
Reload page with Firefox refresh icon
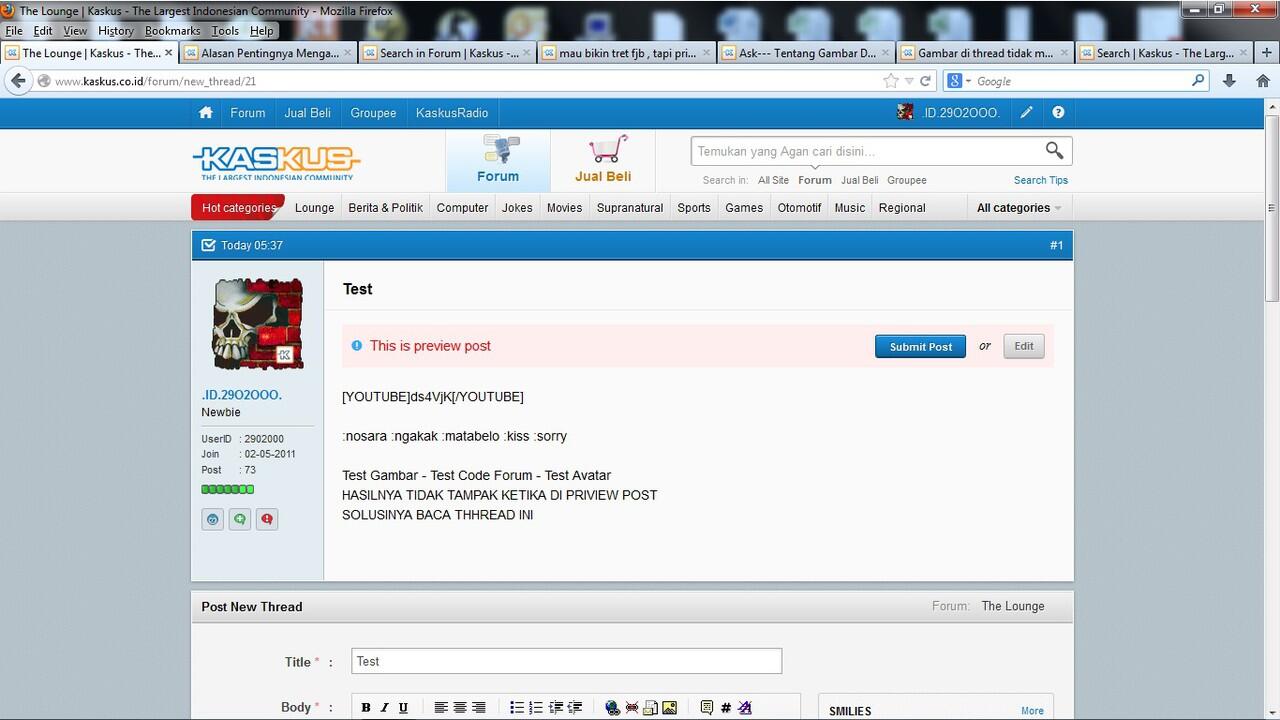click(926, 81)
